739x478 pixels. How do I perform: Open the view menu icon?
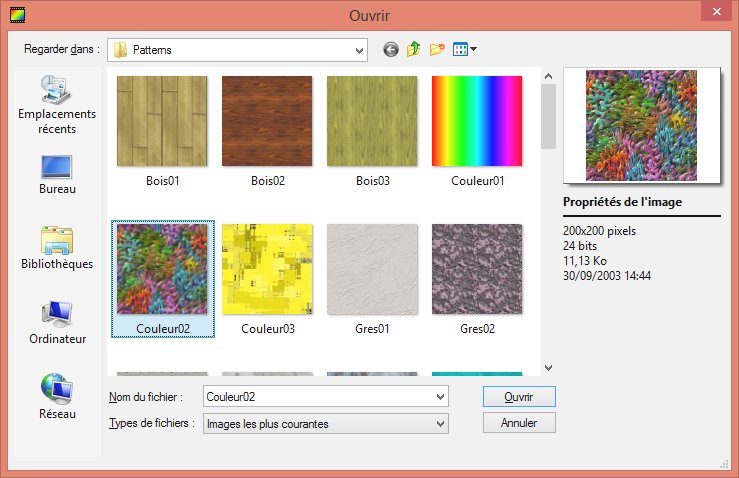(464, 49)
